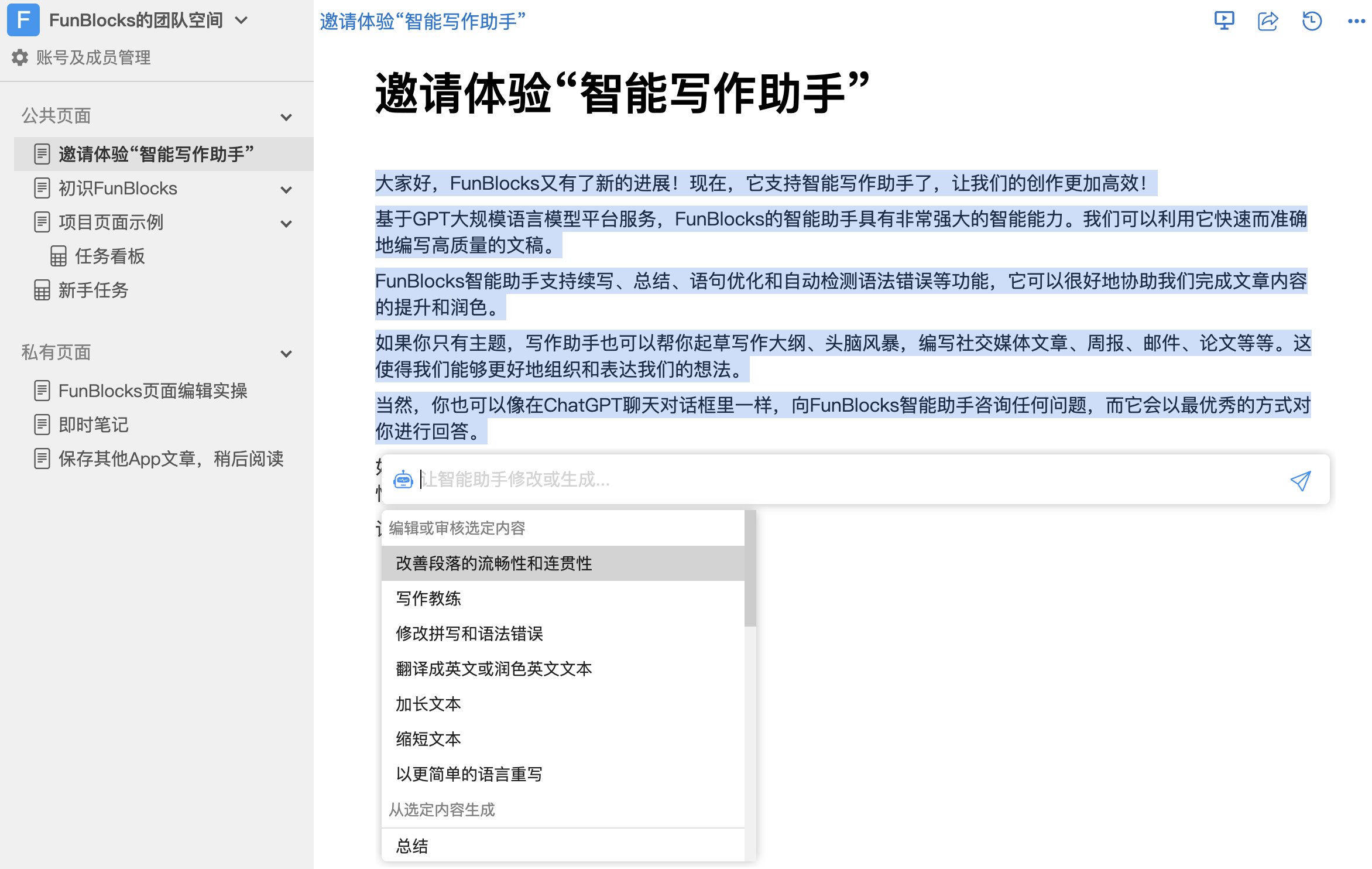Screen dimensions: 1372x869
Task: Choose 翻译成英文或润色英文文本
Action: pos(563,669)
